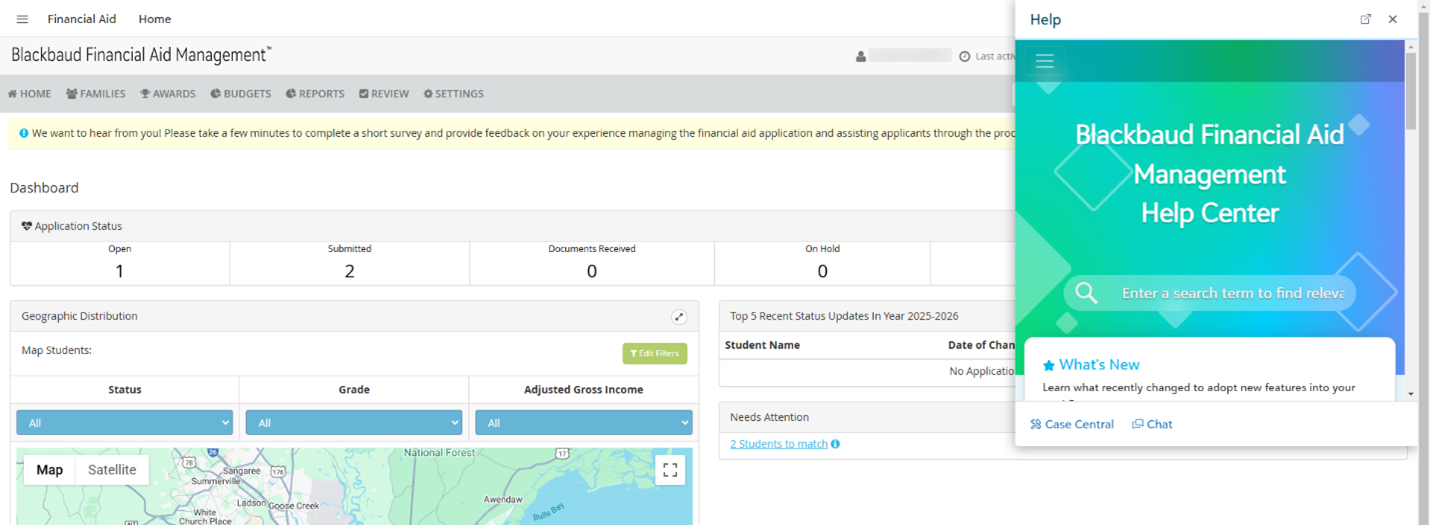Click the Blackbaud Financial Aid Management title

[x=141, y=56]
